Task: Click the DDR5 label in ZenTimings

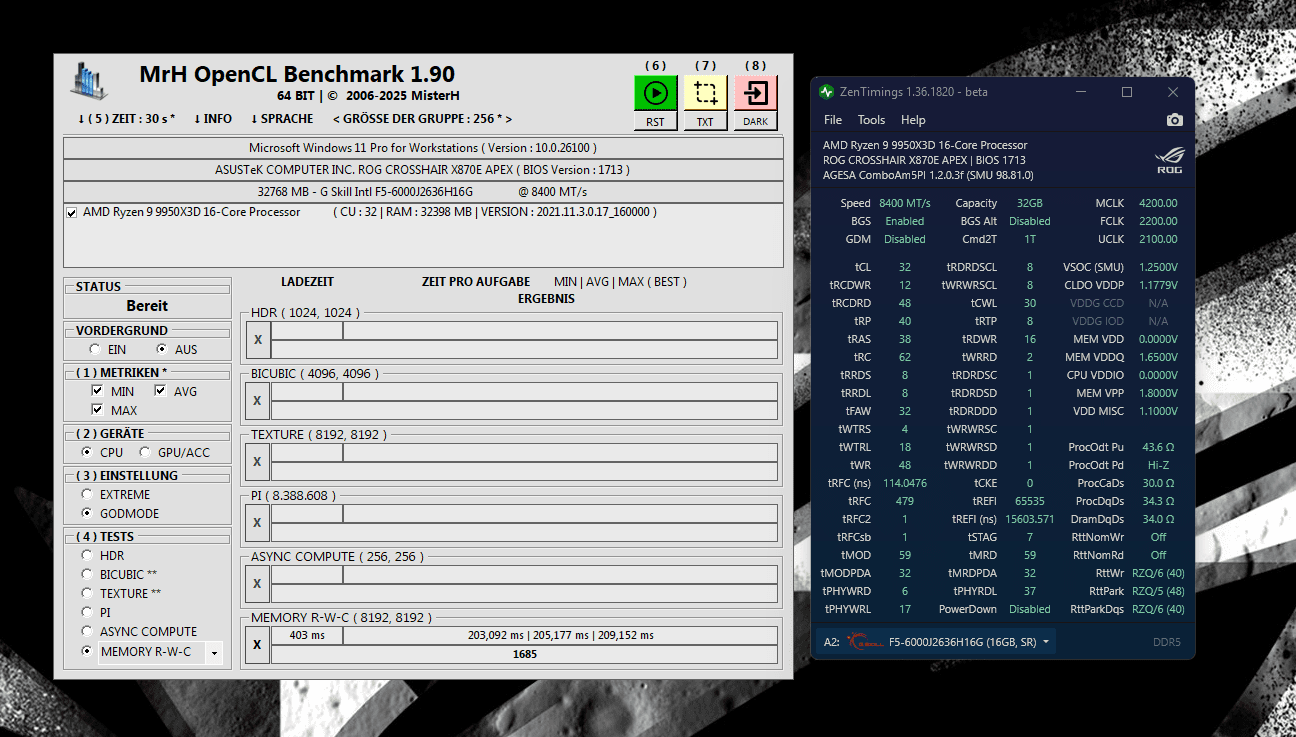Action: (1167, 642)
